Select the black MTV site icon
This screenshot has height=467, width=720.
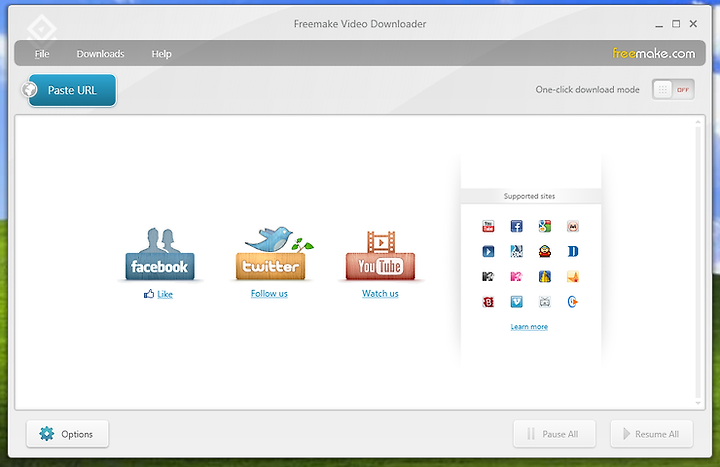pos(488,276)
